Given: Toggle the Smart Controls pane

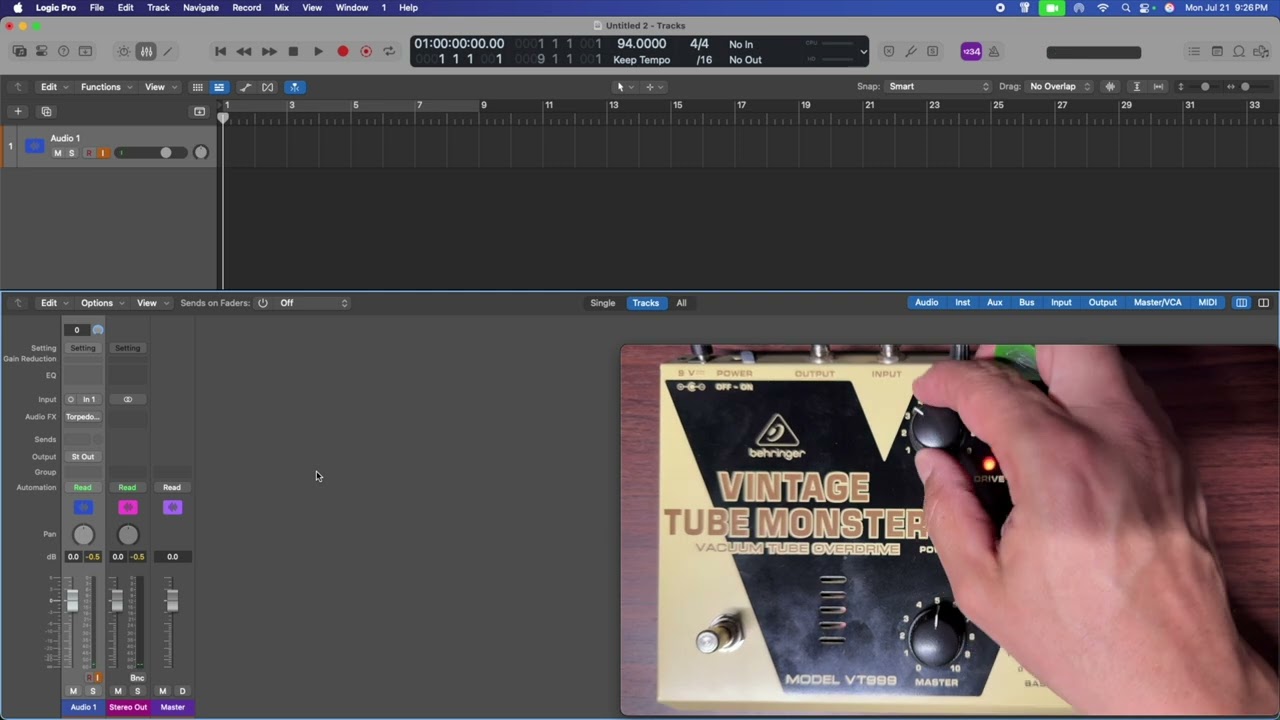Looking at the screenshot, I should click(124, 51).
